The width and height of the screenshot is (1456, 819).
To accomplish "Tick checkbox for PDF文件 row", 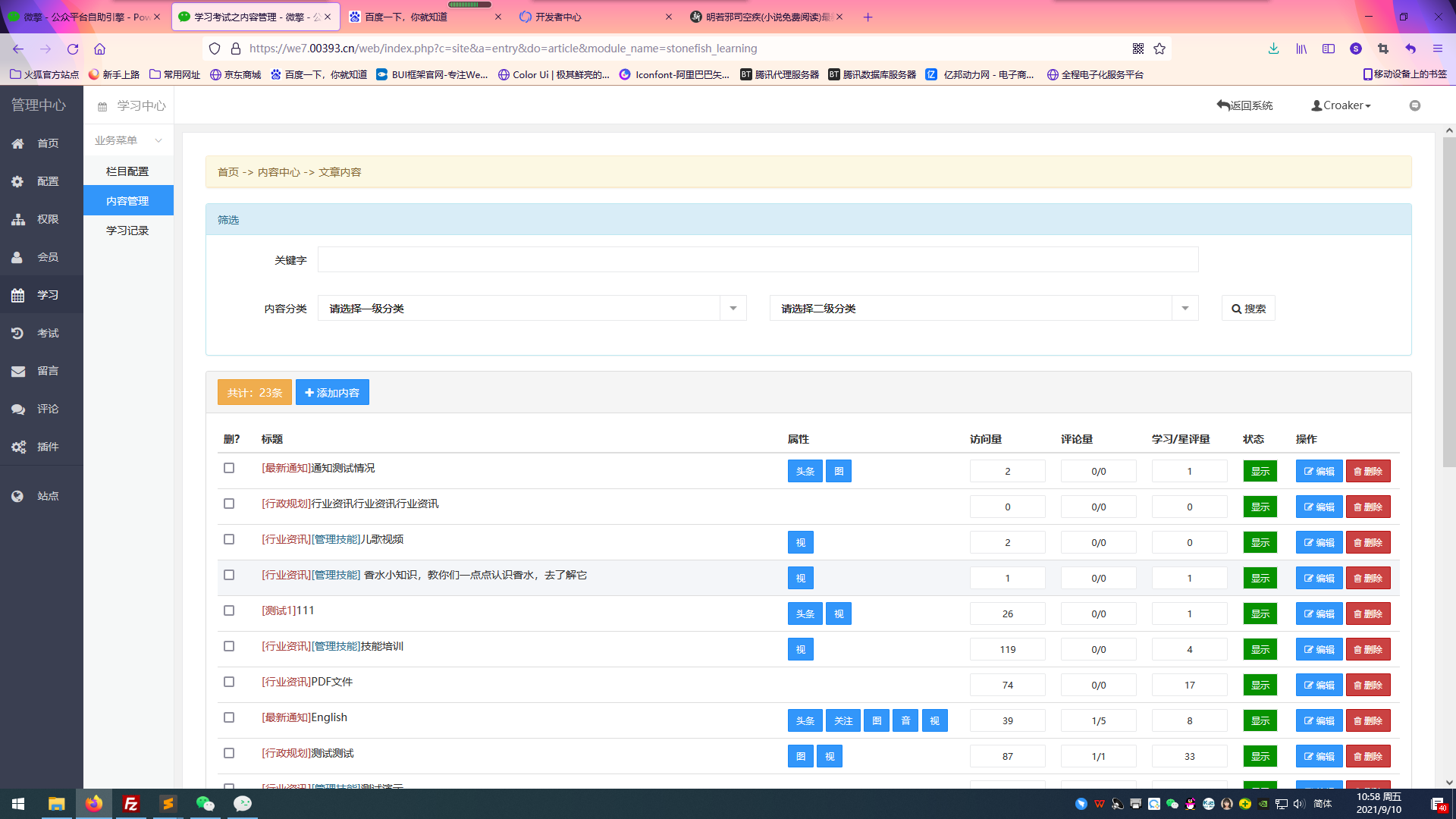I will coord(229,682).
